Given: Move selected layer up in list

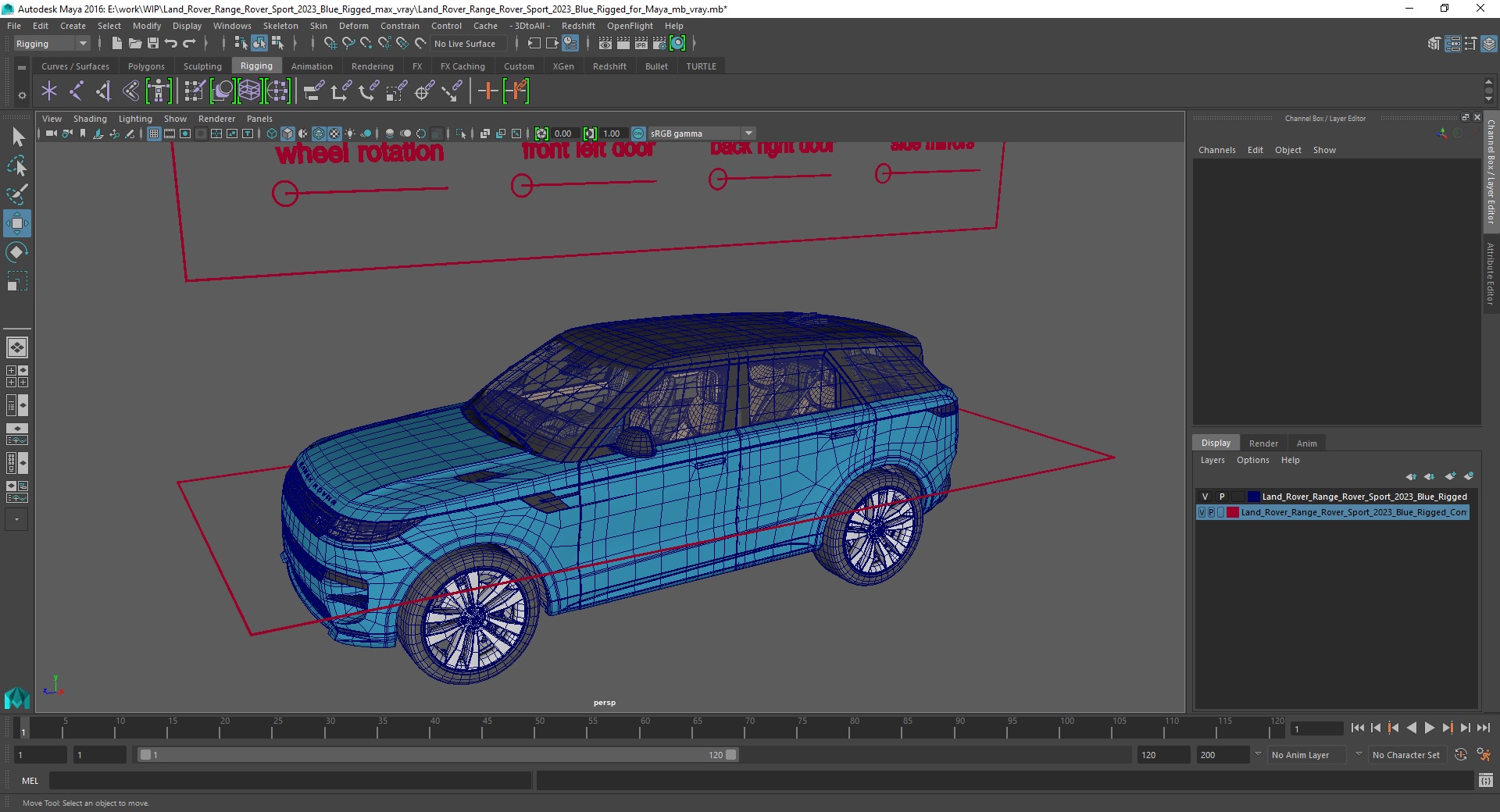Looking at the screenshot, I should (x=1411, y=476).
